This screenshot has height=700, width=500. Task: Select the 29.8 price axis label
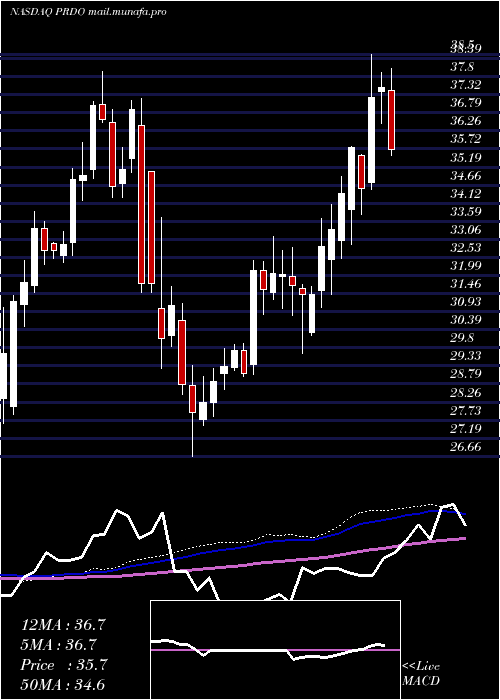pos(462,338)
